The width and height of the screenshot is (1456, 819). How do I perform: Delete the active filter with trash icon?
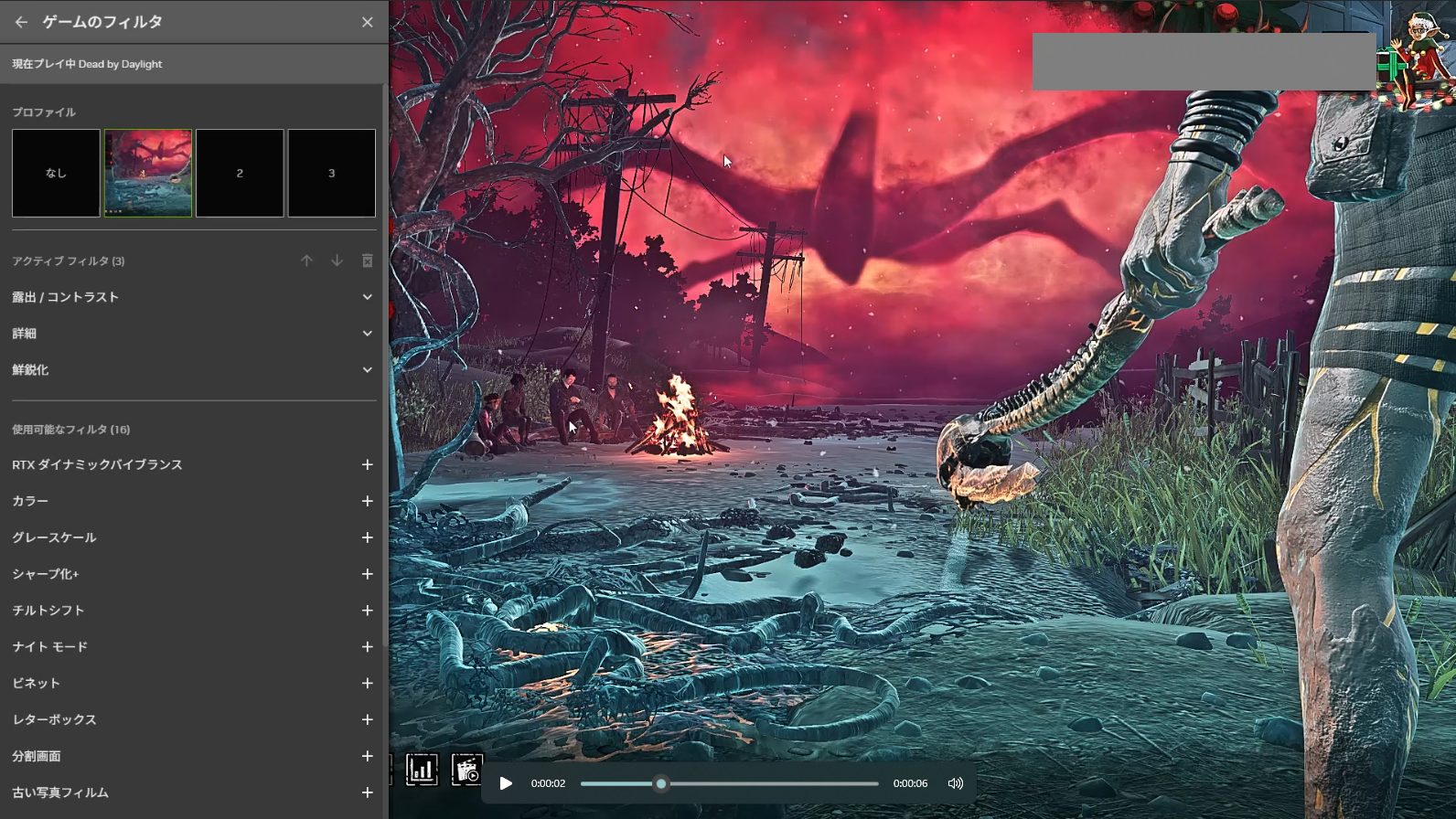tap(367, 261)
